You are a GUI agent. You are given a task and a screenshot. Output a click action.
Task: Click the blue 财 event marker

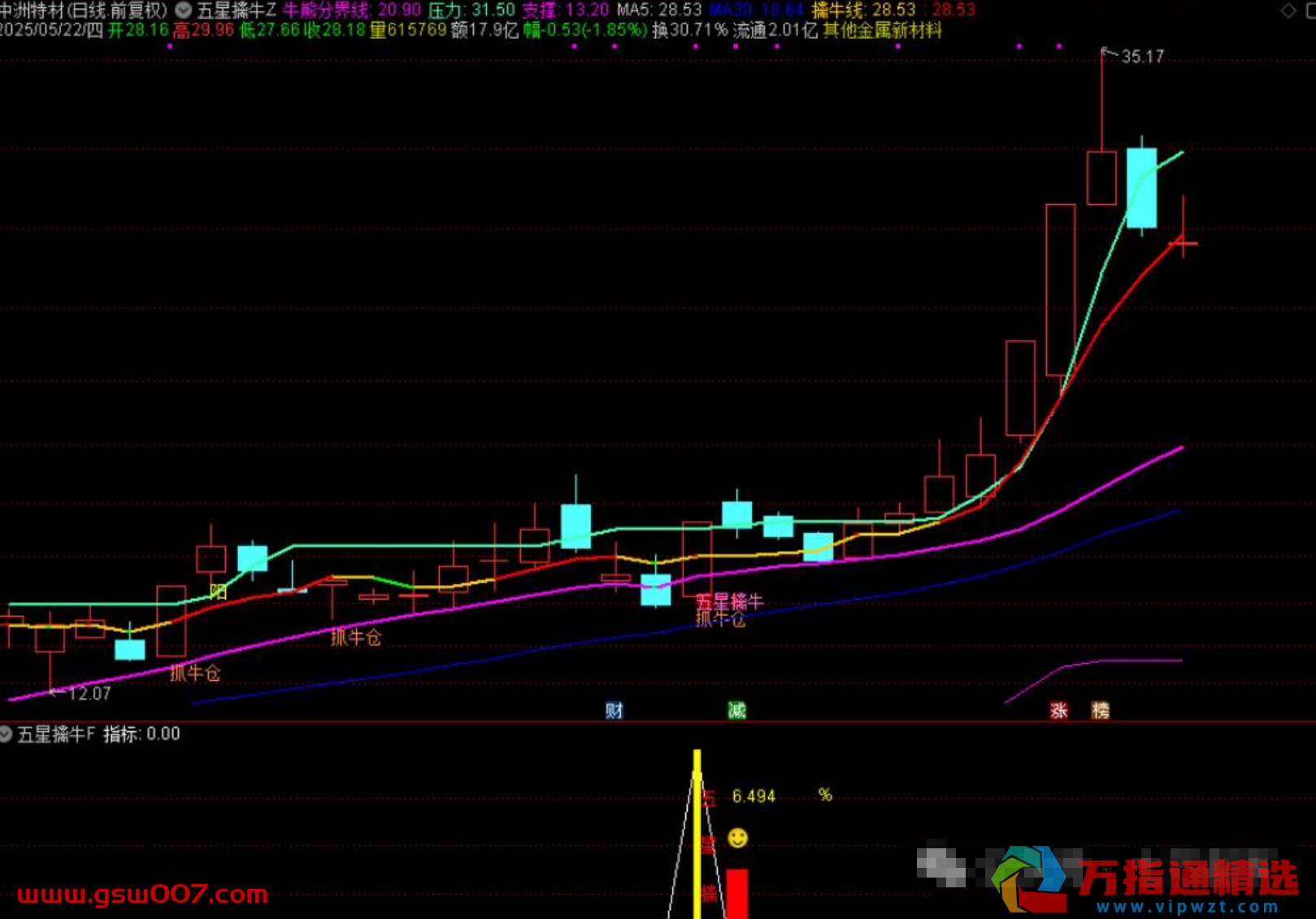click(614, 711)
